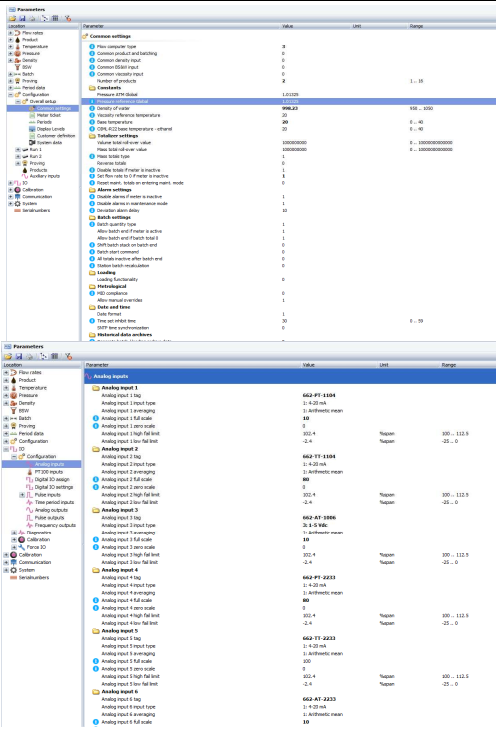Expand the Pulse inputs node

click(22, 495)
